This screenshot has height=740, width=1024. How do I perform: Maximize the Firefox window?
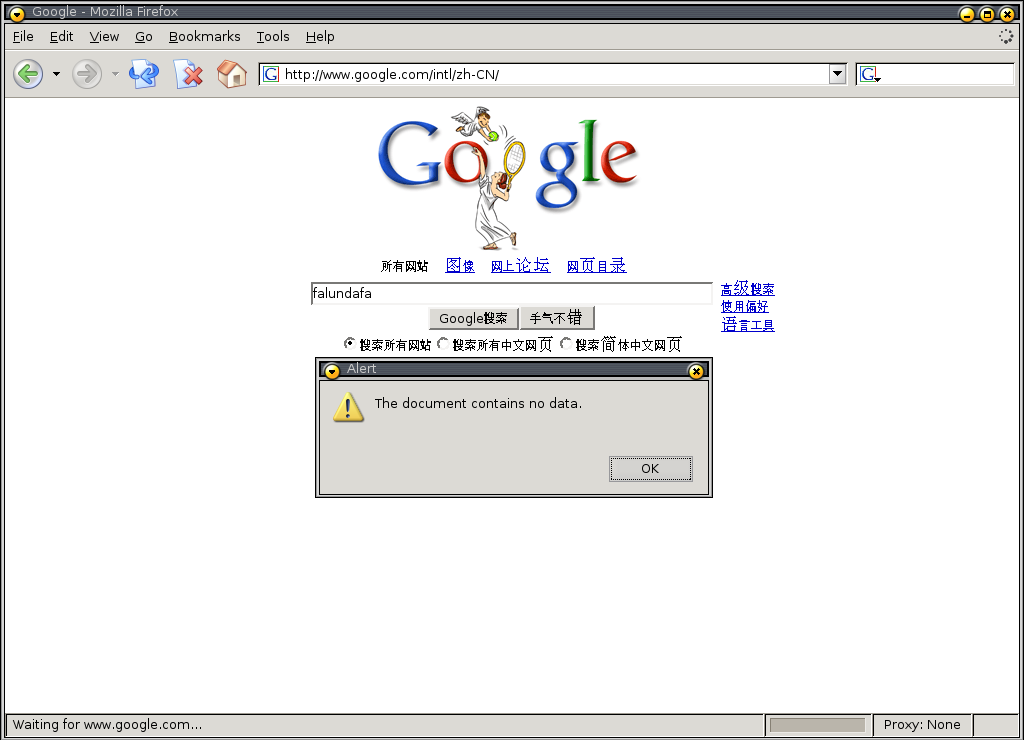(x=987, y=14)
